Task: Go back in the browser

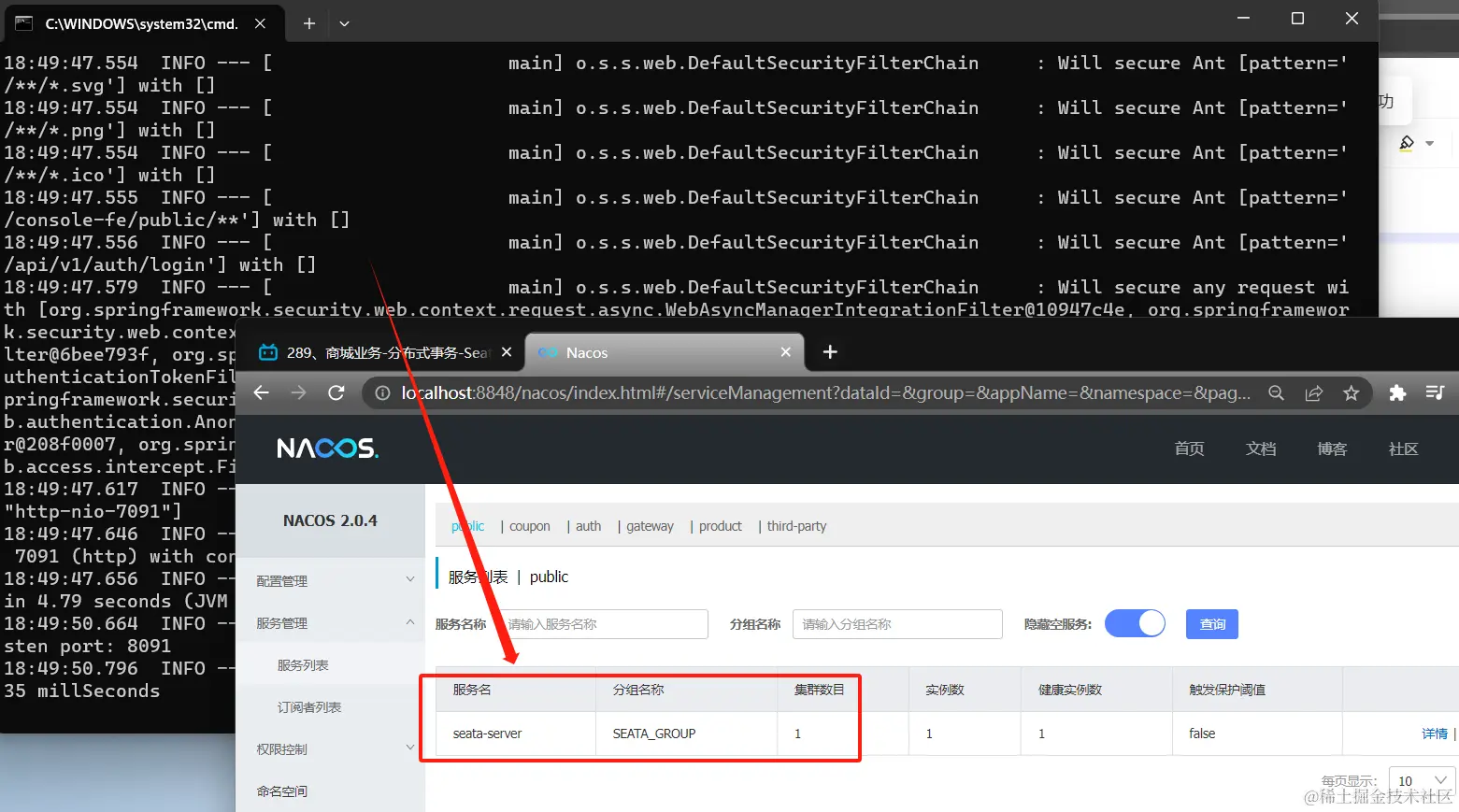Action: [x=262, y=393]
